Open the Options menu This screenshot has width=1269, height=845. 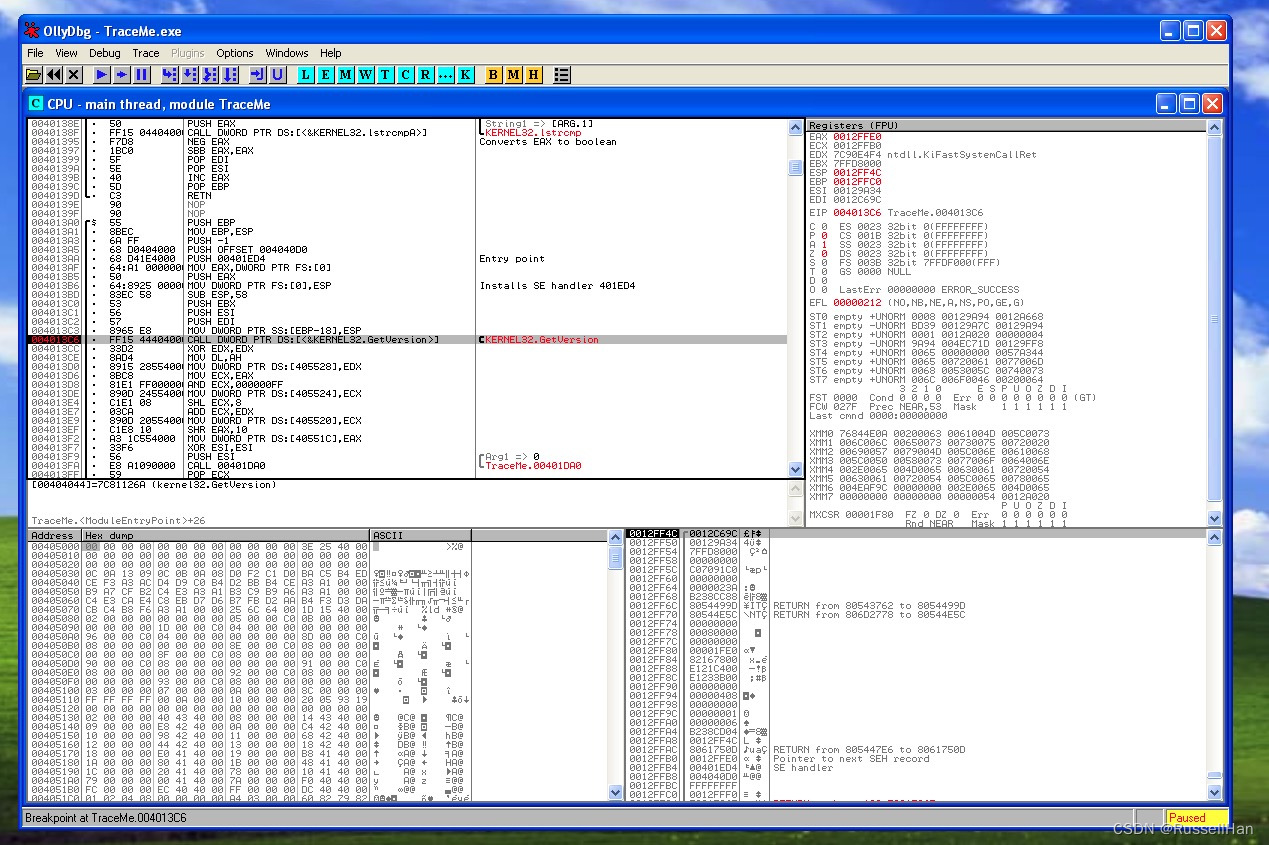[235, 53]
